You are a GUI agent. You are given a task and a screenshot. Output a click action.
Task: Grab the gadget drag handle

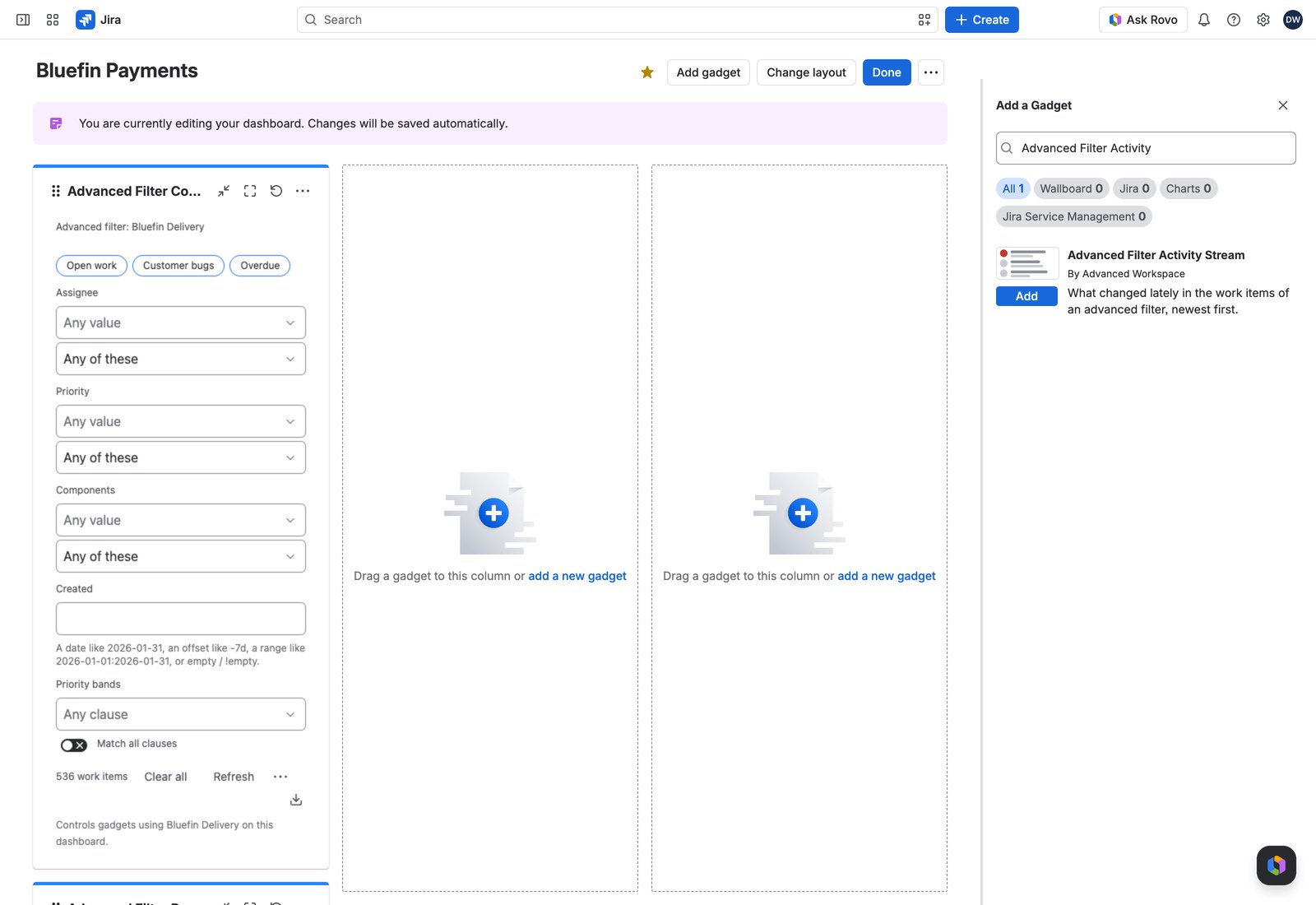pyautogui.click(x=56, y=191)
